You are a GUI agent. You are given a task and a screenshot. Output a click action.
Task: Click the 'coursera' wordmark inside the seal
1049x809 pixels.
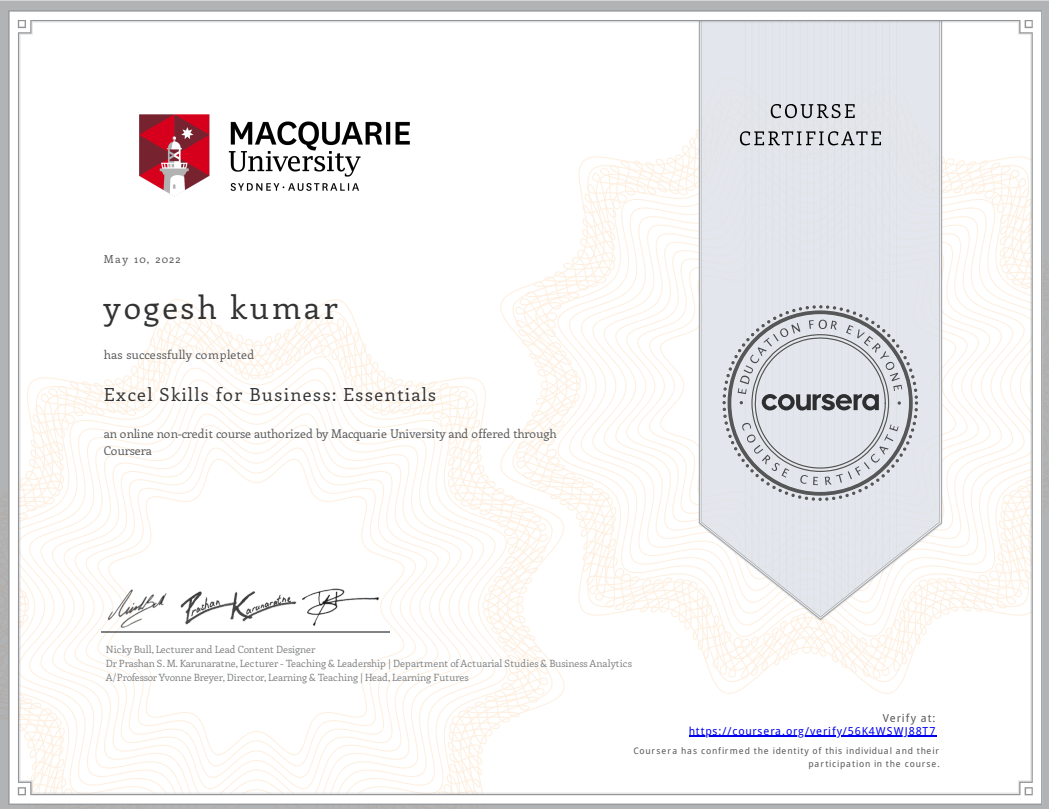(820, 401)
